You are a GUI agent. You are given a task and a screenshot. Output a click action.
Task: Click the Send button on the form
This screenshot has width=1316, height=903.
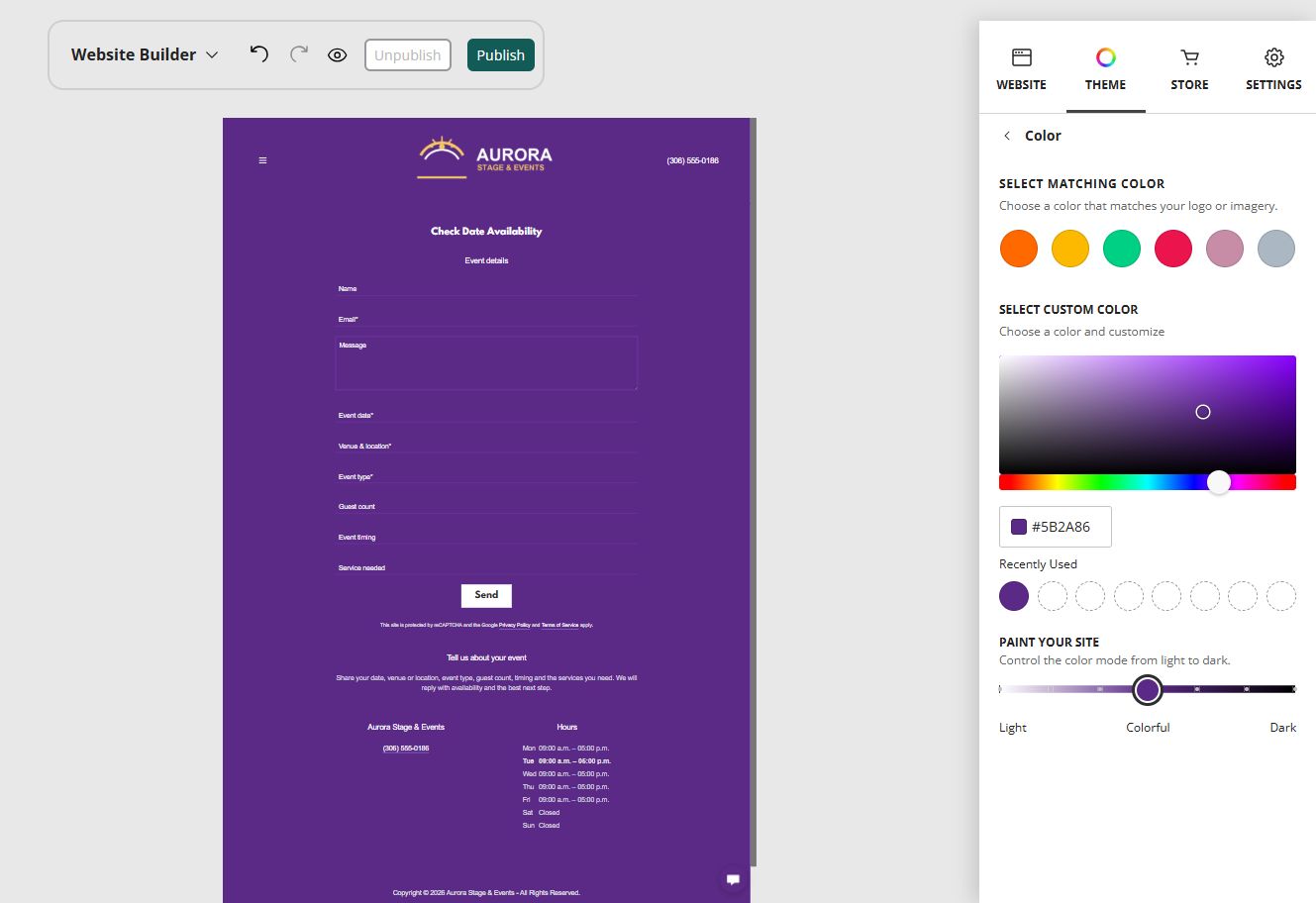tap(486, 595)
